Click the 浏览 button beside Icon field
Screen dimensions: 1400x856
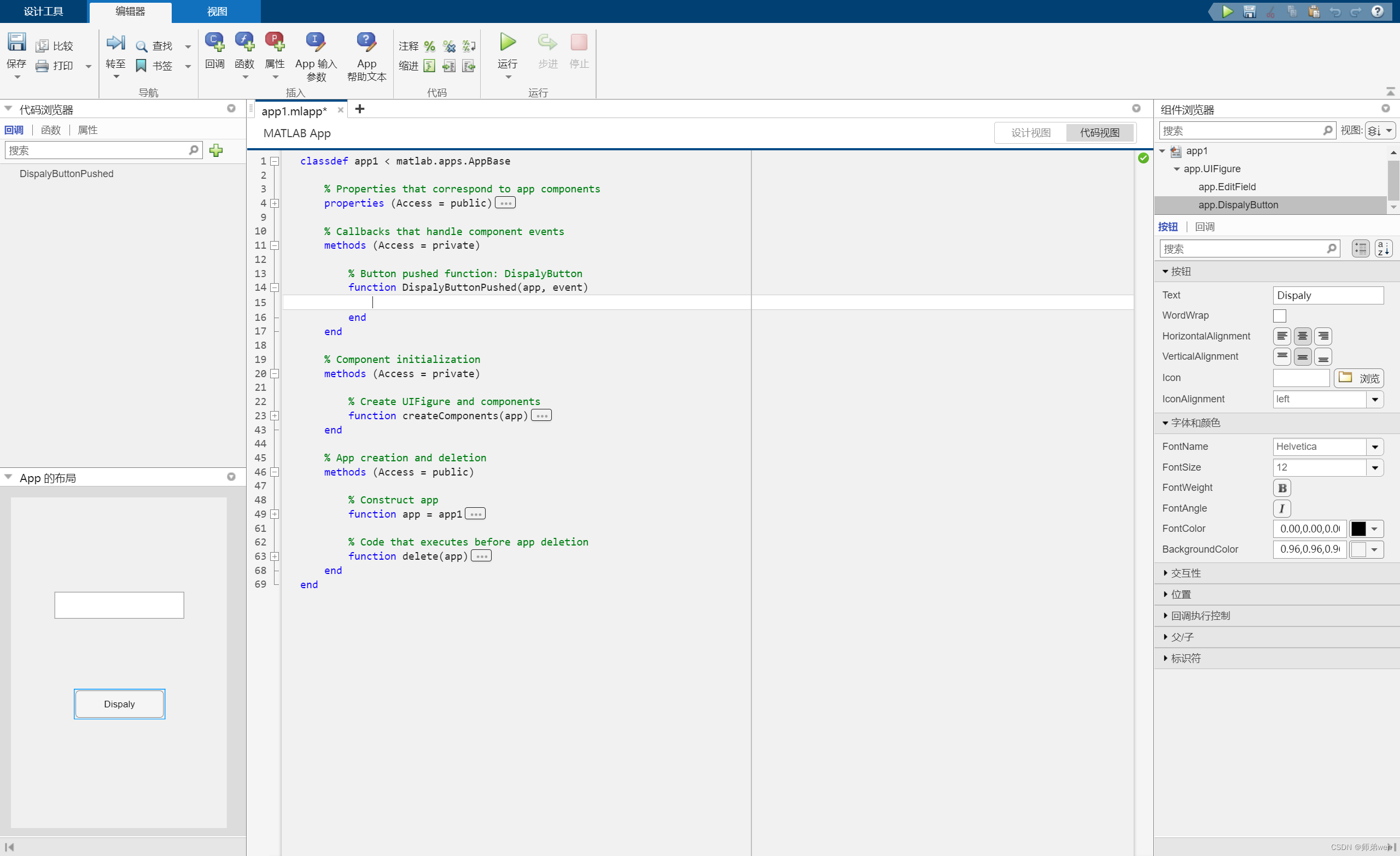[1360, 378]
